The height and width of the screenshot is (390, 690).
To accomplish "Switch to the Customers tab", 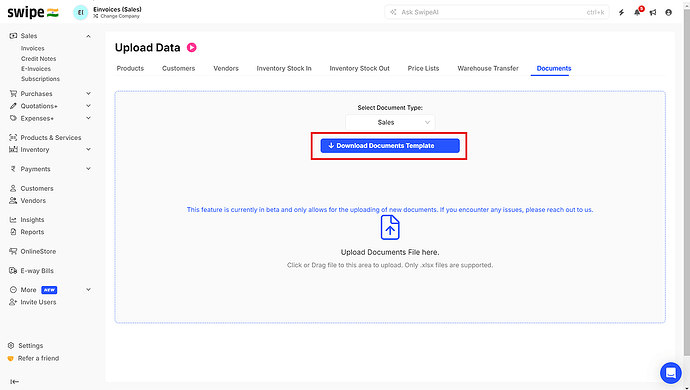I will point(178,68).
